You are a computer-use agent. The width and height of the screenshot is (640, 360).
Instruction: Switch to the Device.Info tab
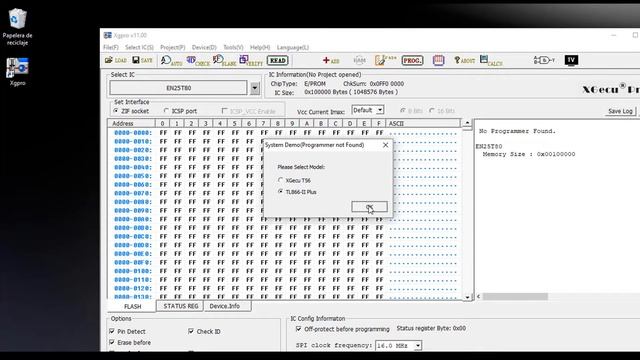(x=224, y=306)
